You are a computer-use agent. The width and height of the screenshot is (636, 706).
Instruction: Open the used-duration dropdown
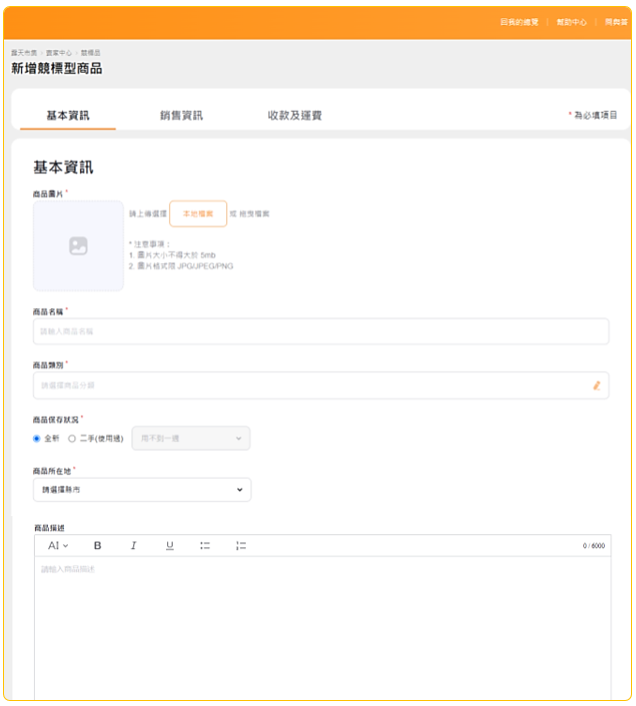click(x=191, y=438)
